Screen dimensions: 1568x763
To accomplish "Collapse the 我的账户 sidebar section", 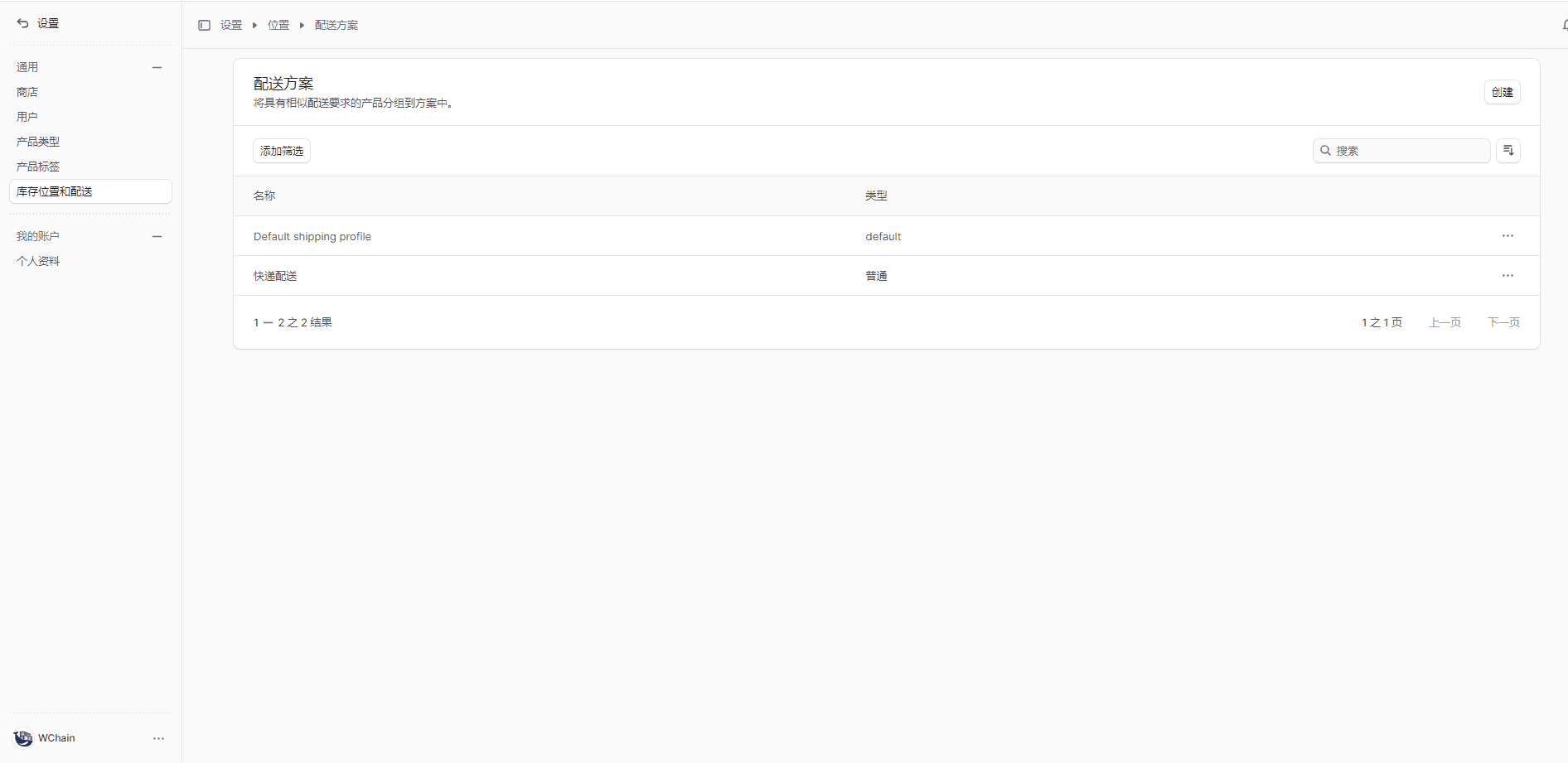I will pyautogui.click(x=157, y=236).
